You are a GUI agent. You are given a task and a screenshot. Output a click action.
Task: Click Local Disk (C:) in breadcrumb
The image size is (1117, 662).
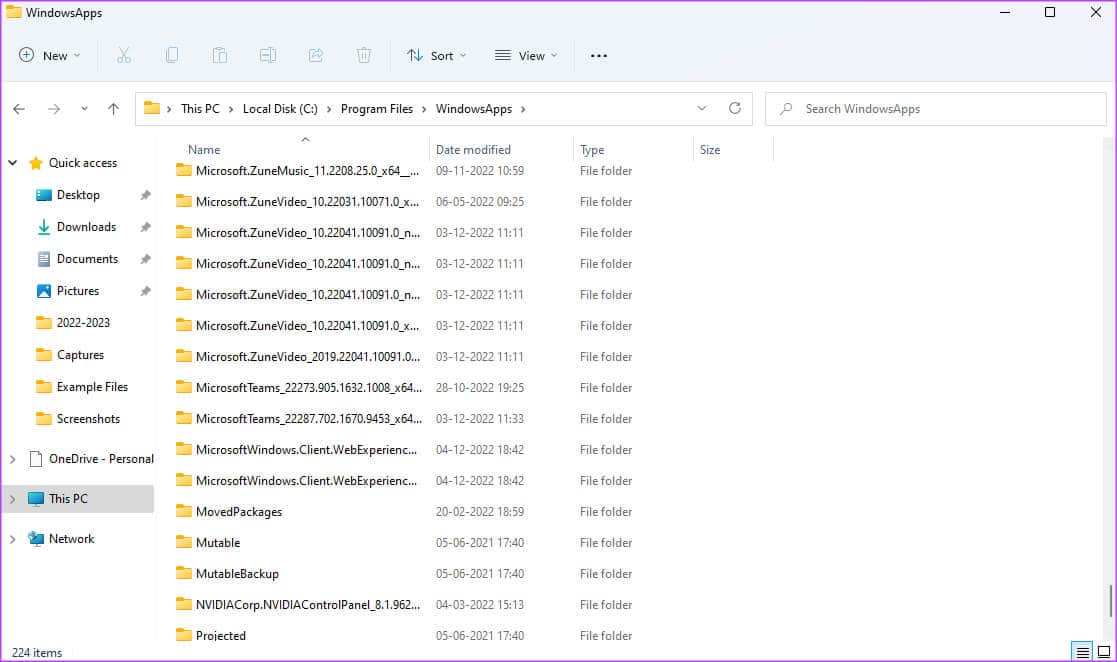click(x=280, y=109)
